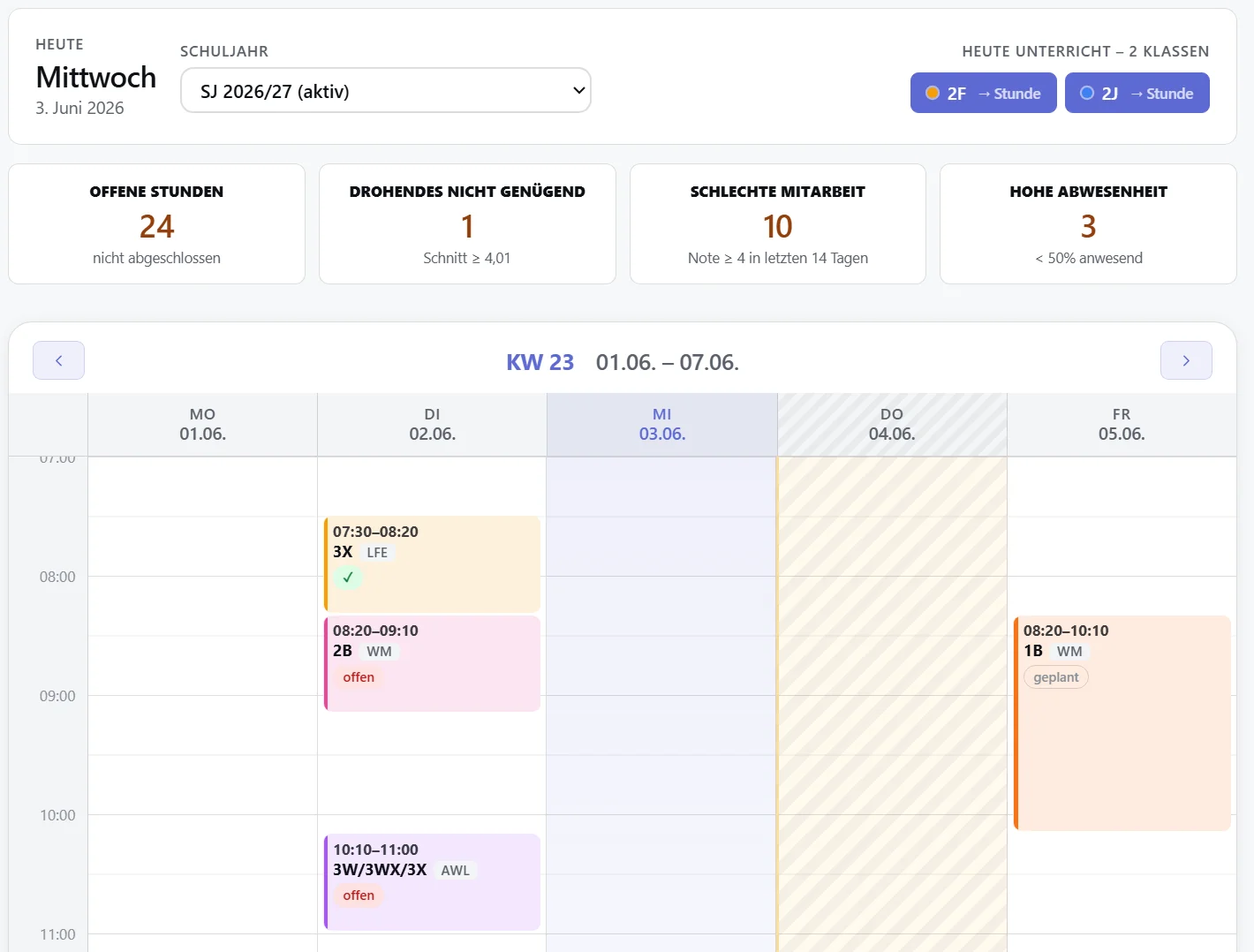1254x952 pixels.
Task: Click 'Heute Unterricht – 2 Klassen' label
Action: [x=1085, y=51]
